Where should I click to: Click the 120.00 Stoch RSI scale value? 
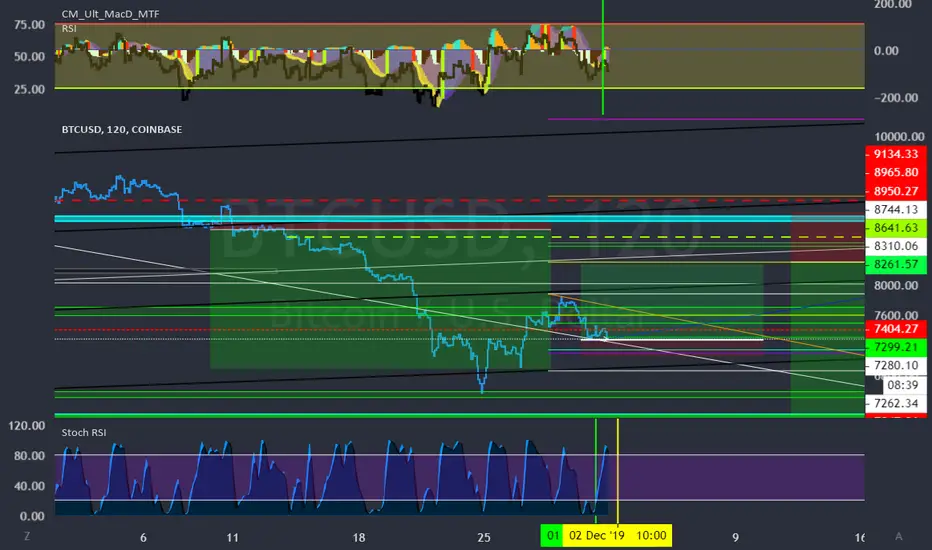click(x=26, y=426)
